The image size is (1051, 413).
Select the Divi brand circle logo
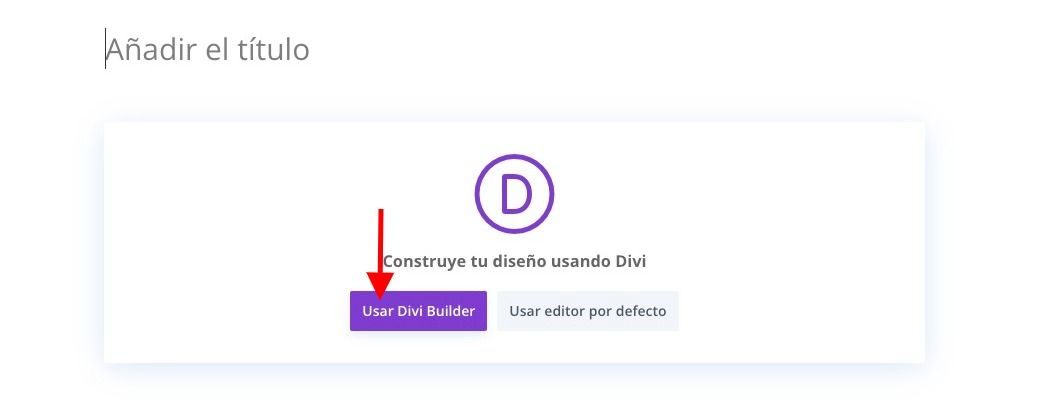(x=514, y=194)
